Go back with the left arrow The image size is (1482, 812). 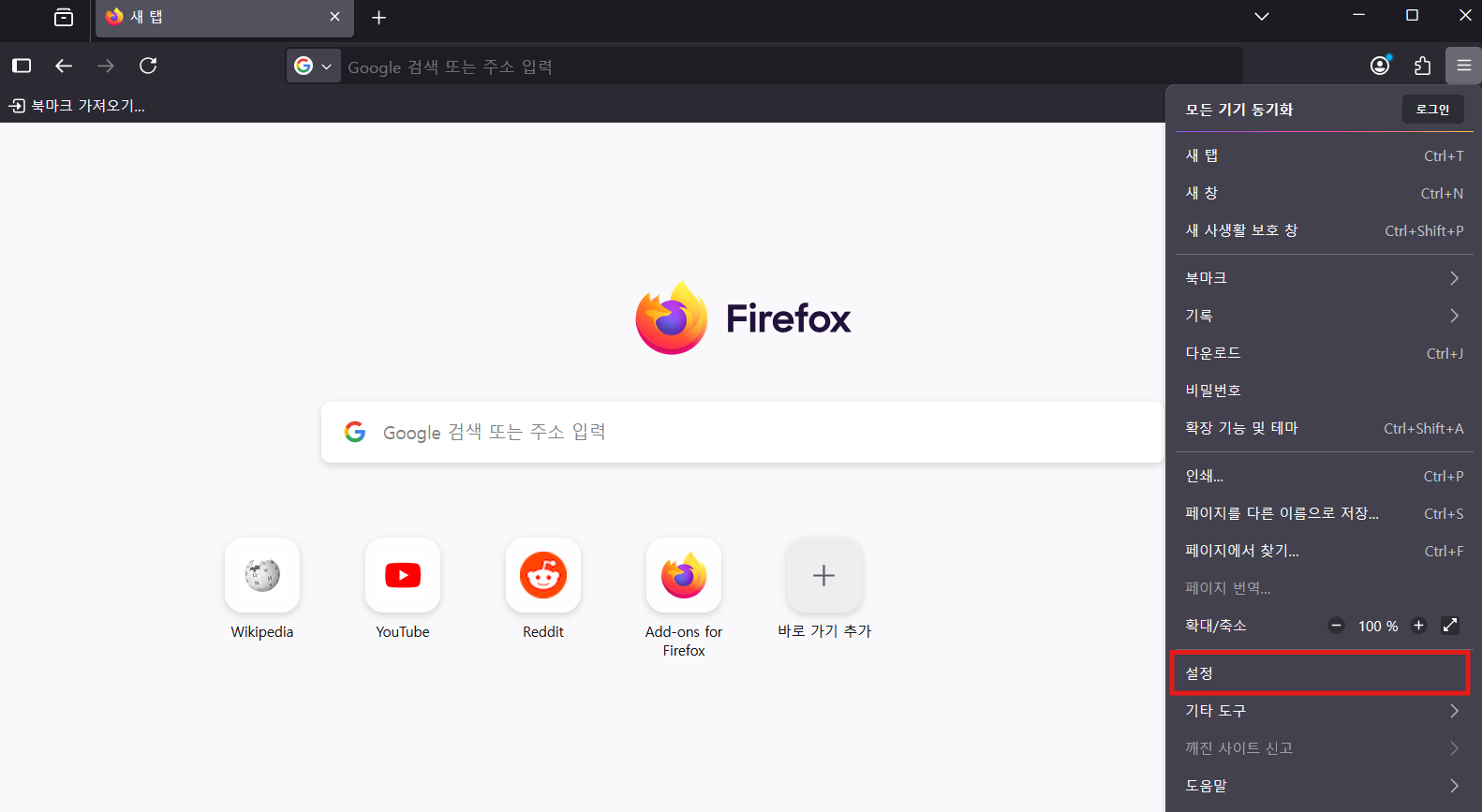[x=64, y=66]
